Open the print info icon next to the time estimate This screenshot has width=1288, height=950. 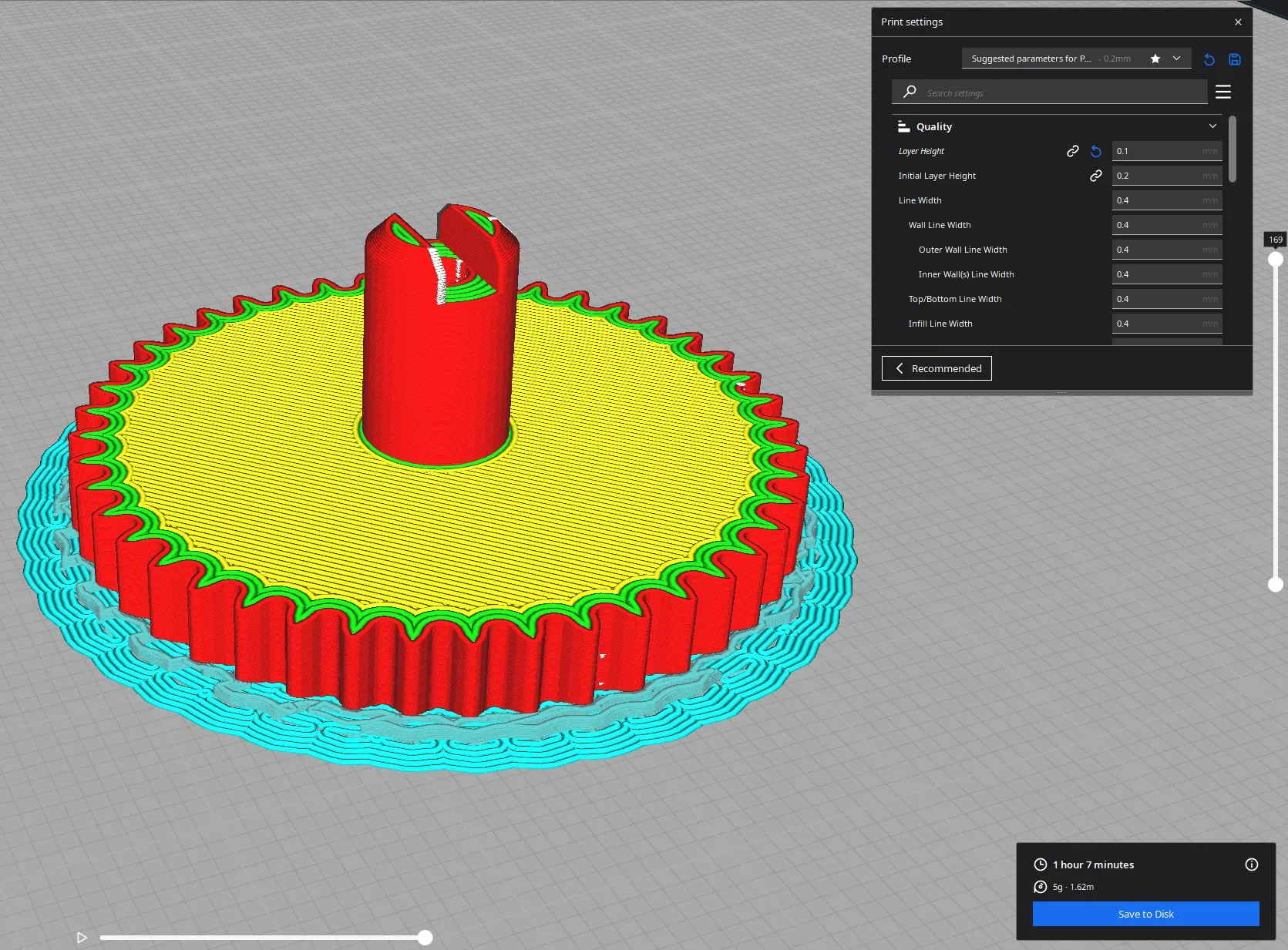coord(1251,864)
